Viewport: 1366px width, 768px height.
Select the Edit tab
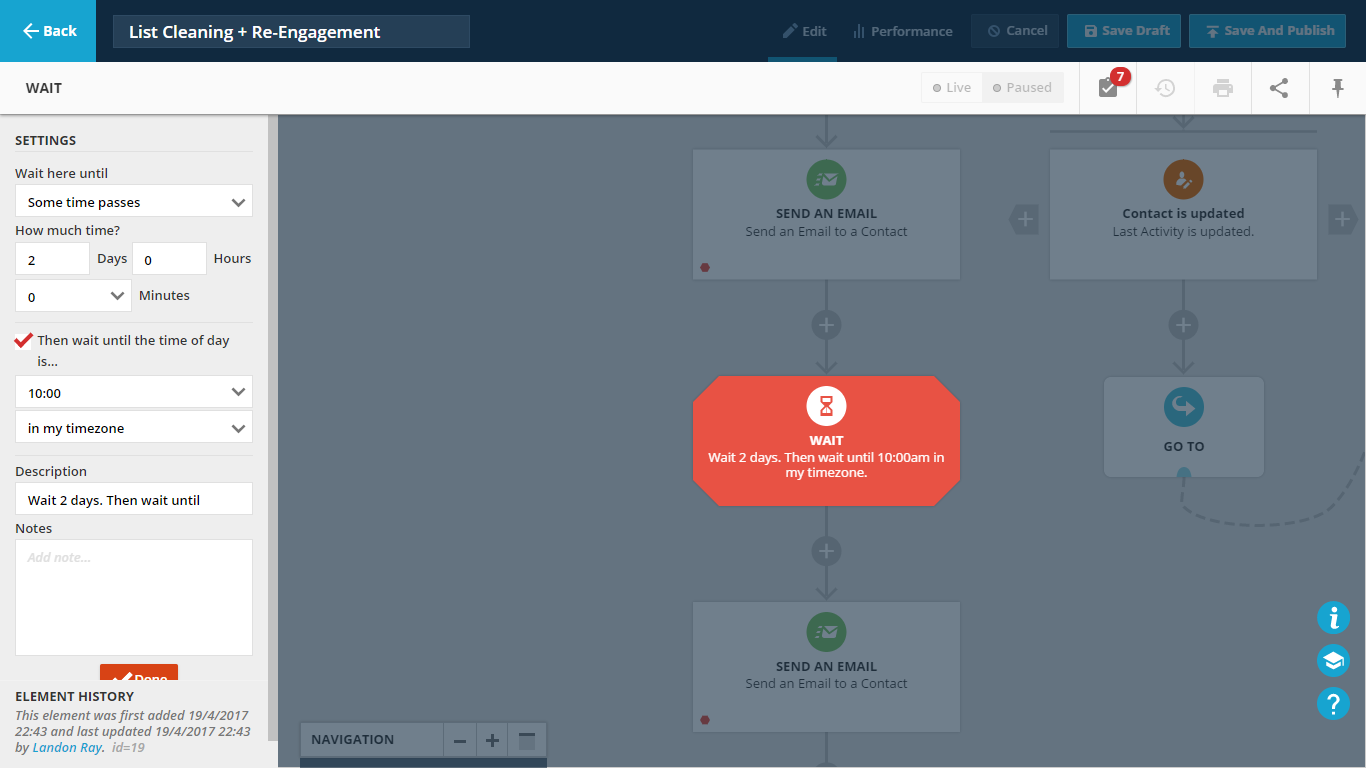pyautogui.click(x=804, y=31)
